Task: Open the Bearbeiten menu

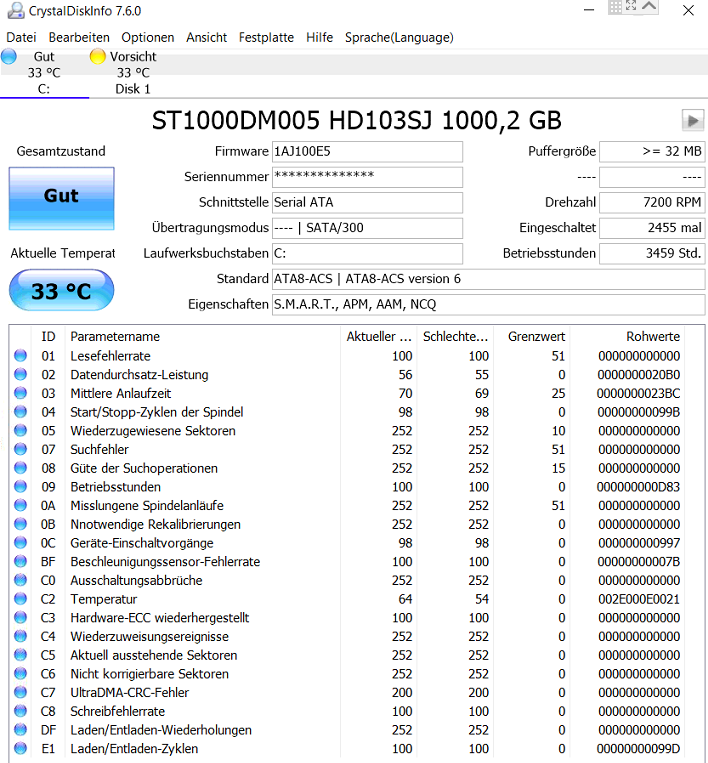Action: 79,37
